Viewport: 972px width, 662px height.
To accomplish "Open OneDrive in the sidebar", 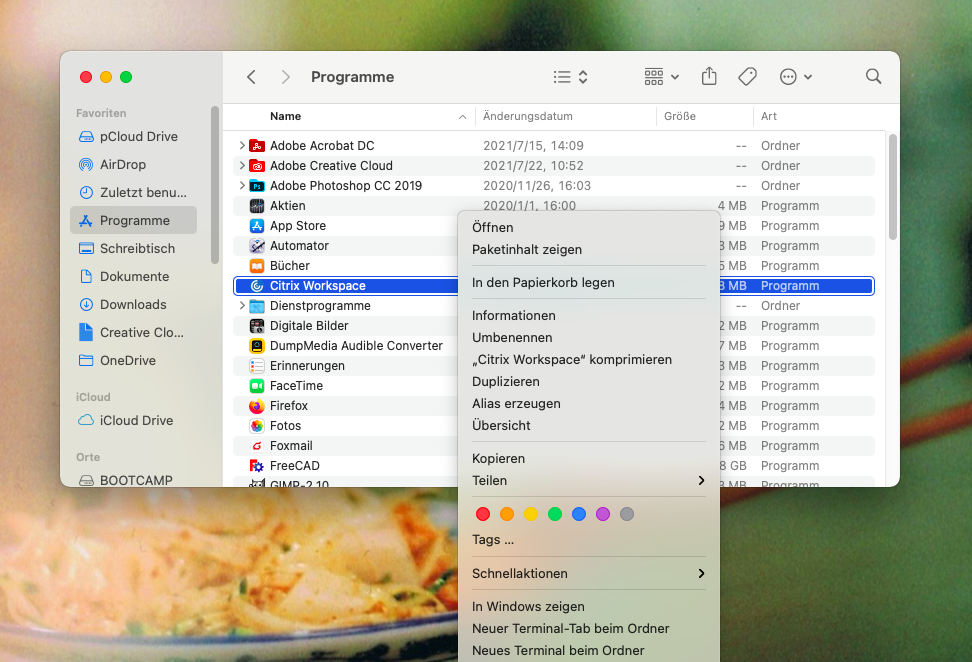I will [x=134, y=360].
